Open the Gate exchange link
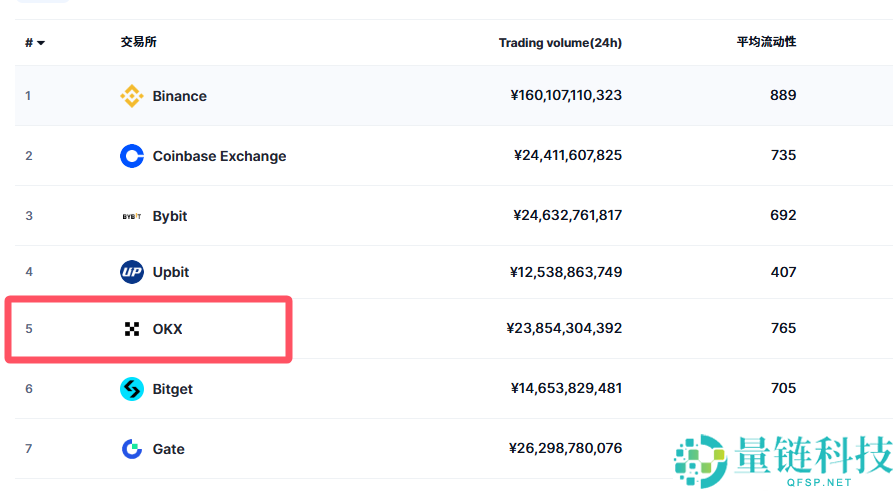The height and width of the screenshot is (493, 893). [169, 449]
